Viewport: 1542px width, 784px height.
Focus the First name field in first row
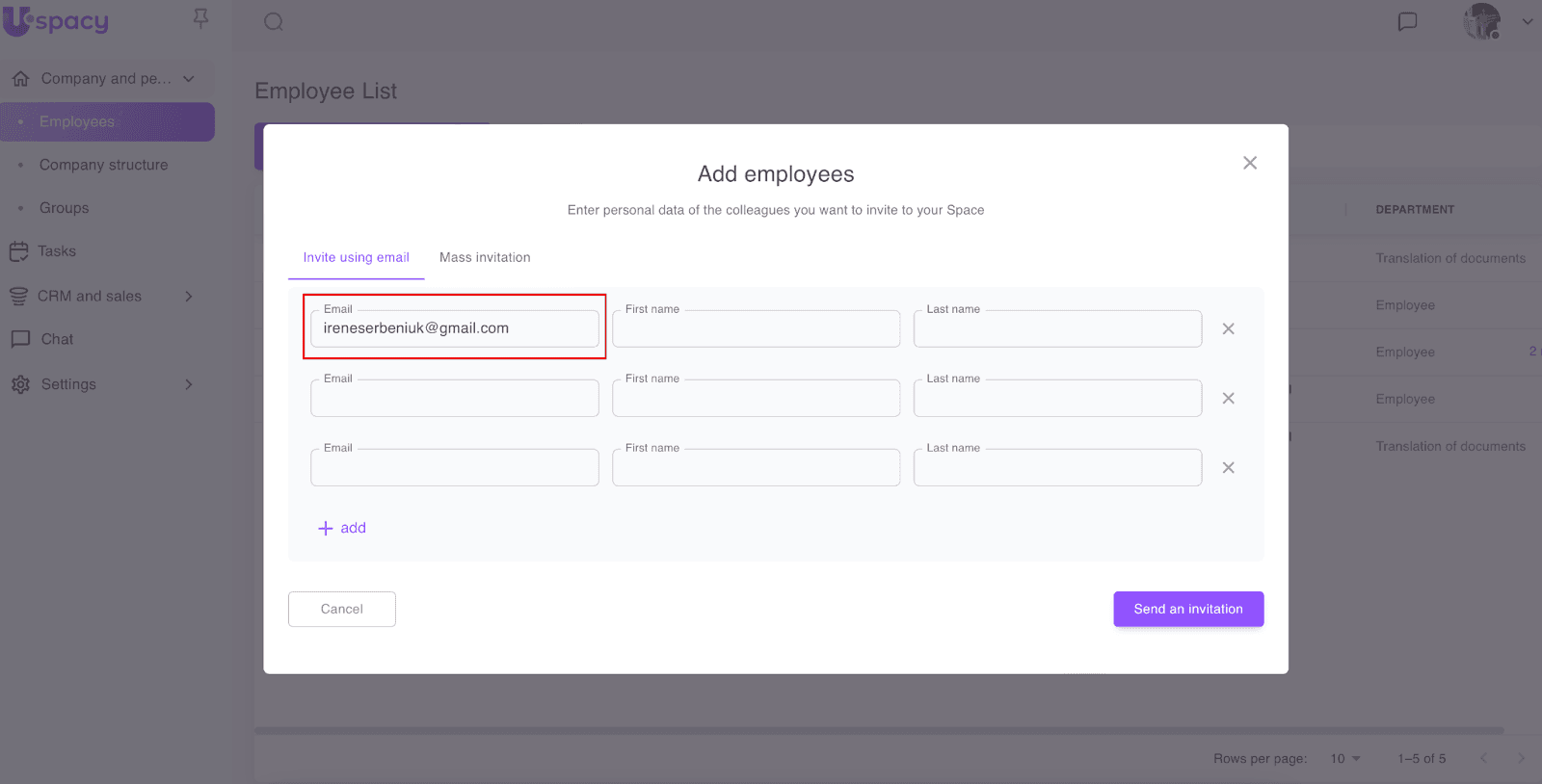click(x=756, y=329)
